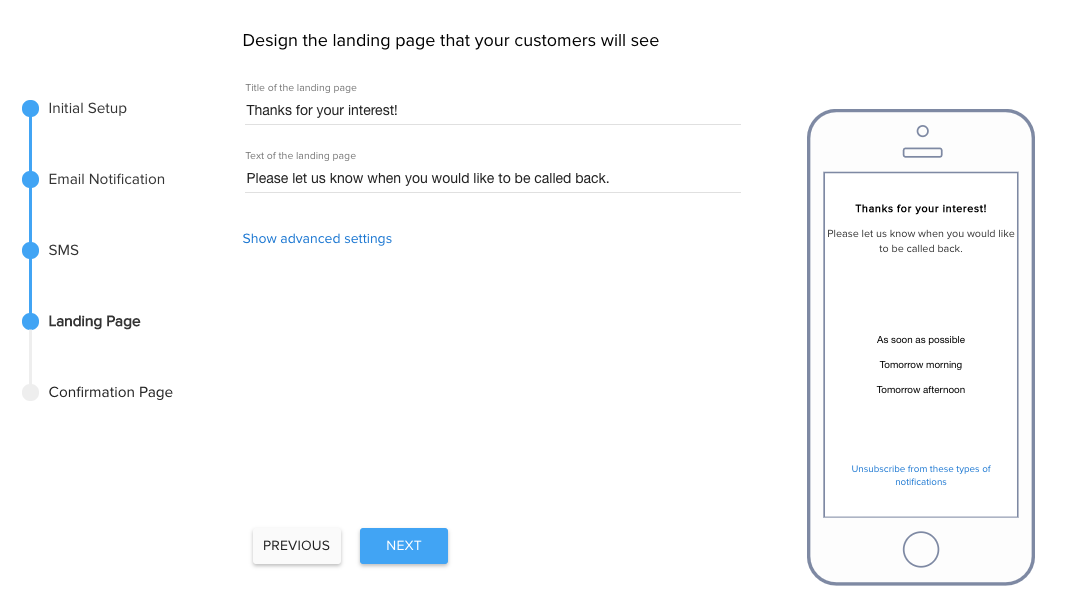Click the Confirmation Page step circle
Image resolution: width=1088 pixels, height=610 pixels.
[x=31, y=392]
